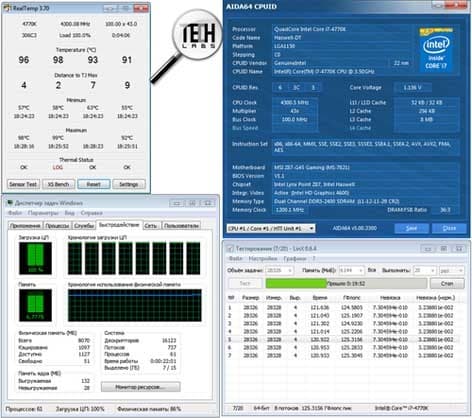Open the Вид menu in Task Manager

tap(70, 213)
